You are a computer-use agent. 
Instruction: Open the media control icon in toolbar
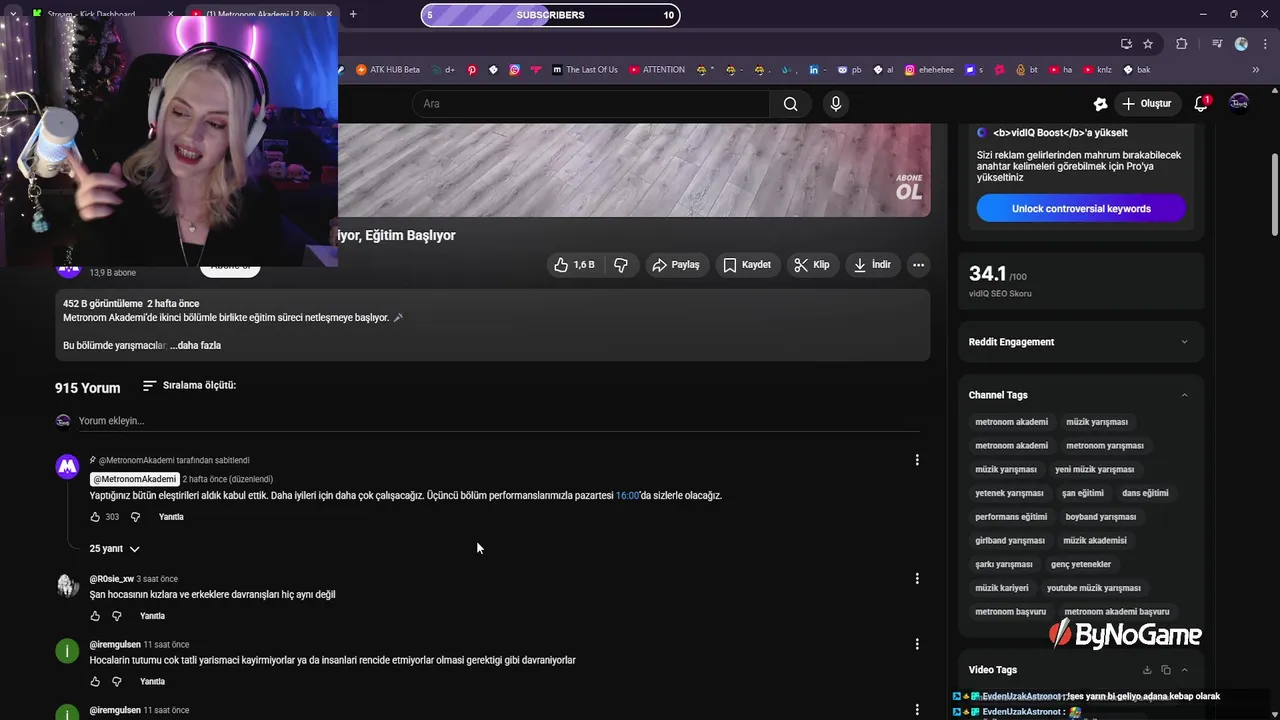pos(1217,44)
